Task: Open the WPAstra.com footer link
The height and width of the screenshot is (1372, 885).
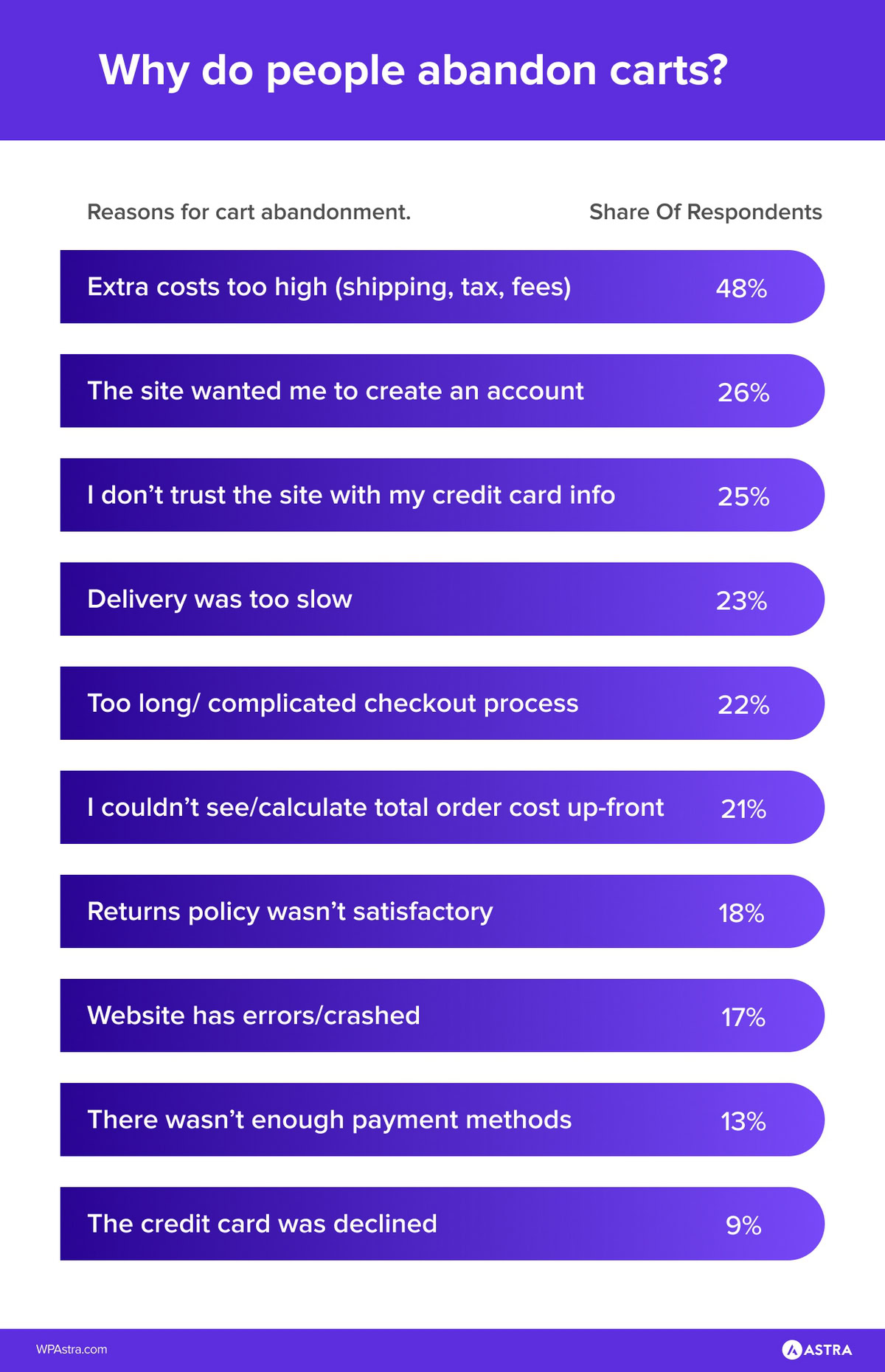Action: (x=72, y=1349)
